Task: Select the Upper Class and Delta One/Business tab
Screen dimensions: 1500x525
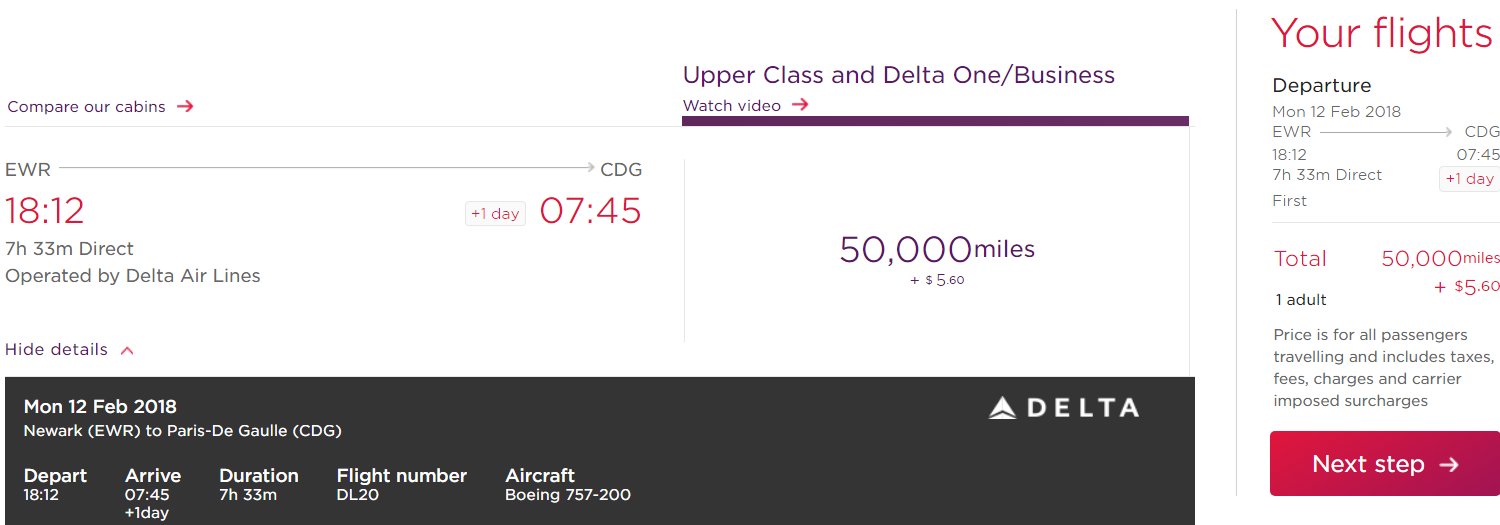Action: coord(899,75)
